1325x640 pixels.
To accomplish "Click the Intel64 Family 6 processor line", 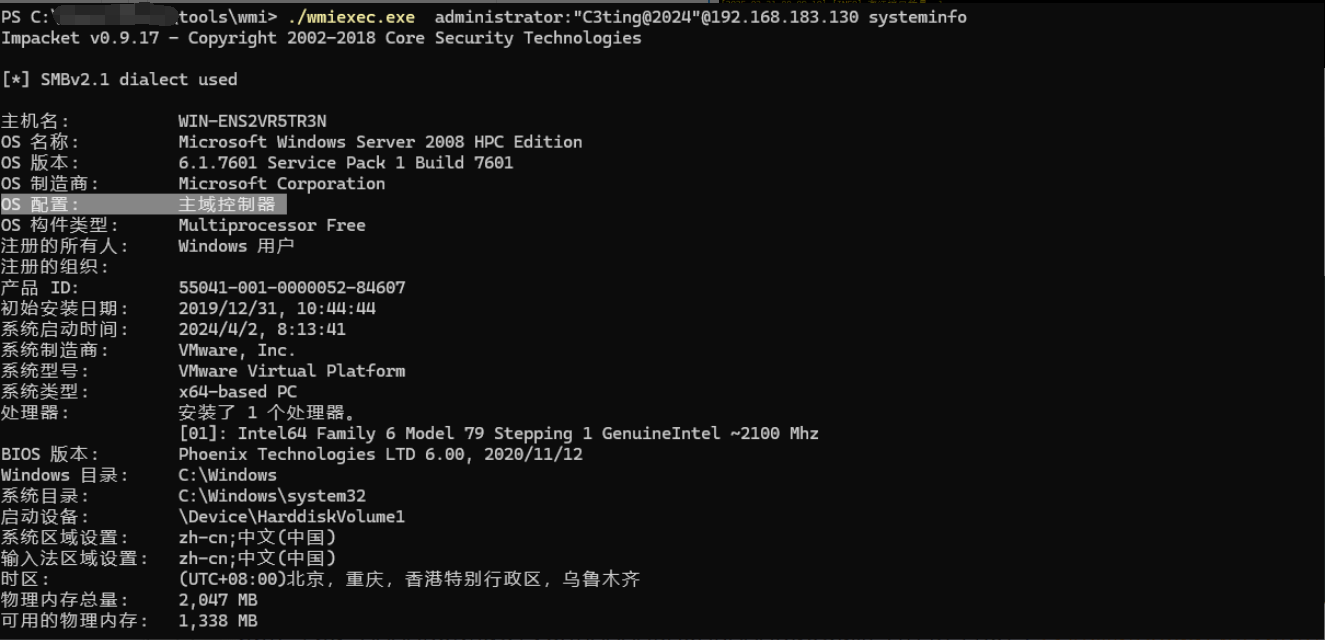I will point(498,434).
